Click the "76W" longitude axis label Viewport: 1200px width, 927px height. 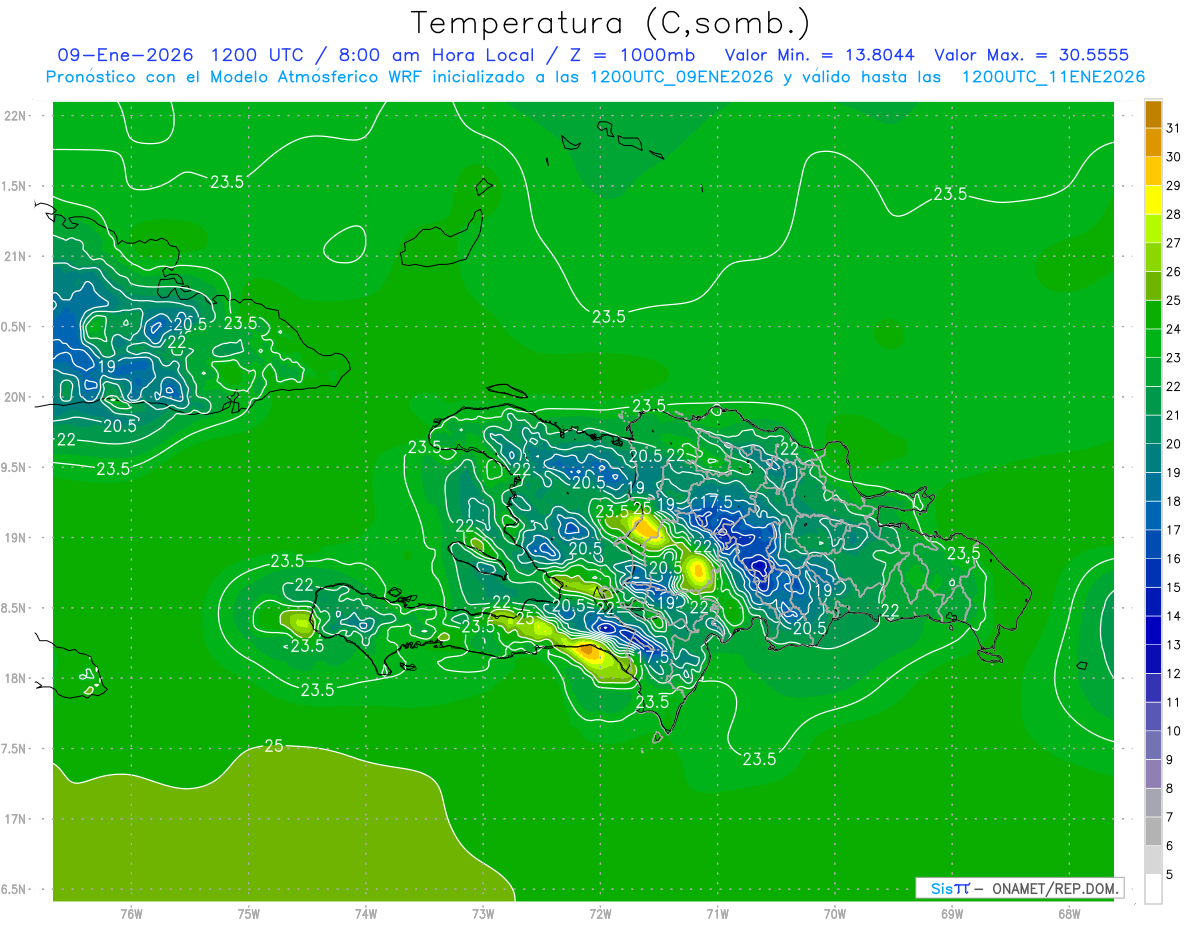[x=131, y=914]
